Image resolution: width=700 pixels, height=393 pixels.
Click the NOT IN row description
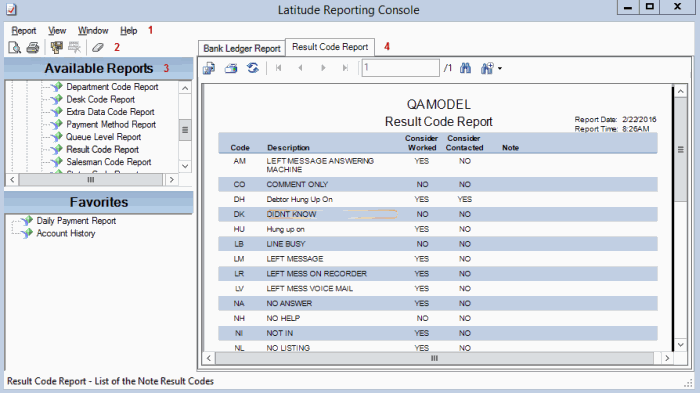point(279,334)
